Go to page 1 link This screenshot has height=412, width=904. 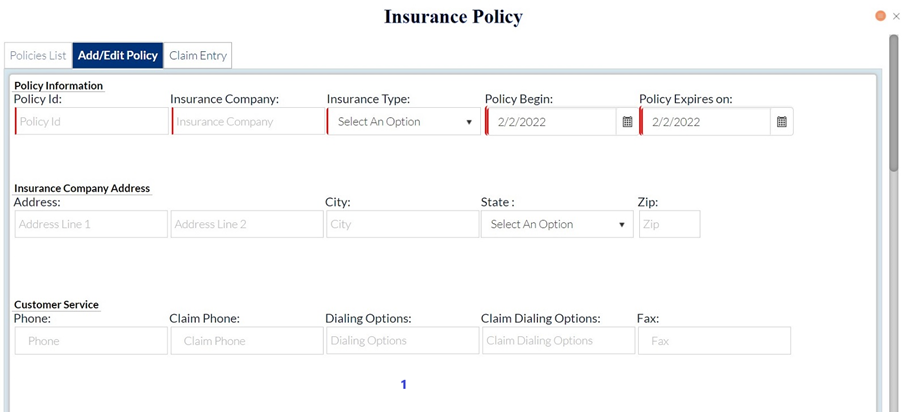(x=404, y=384)
